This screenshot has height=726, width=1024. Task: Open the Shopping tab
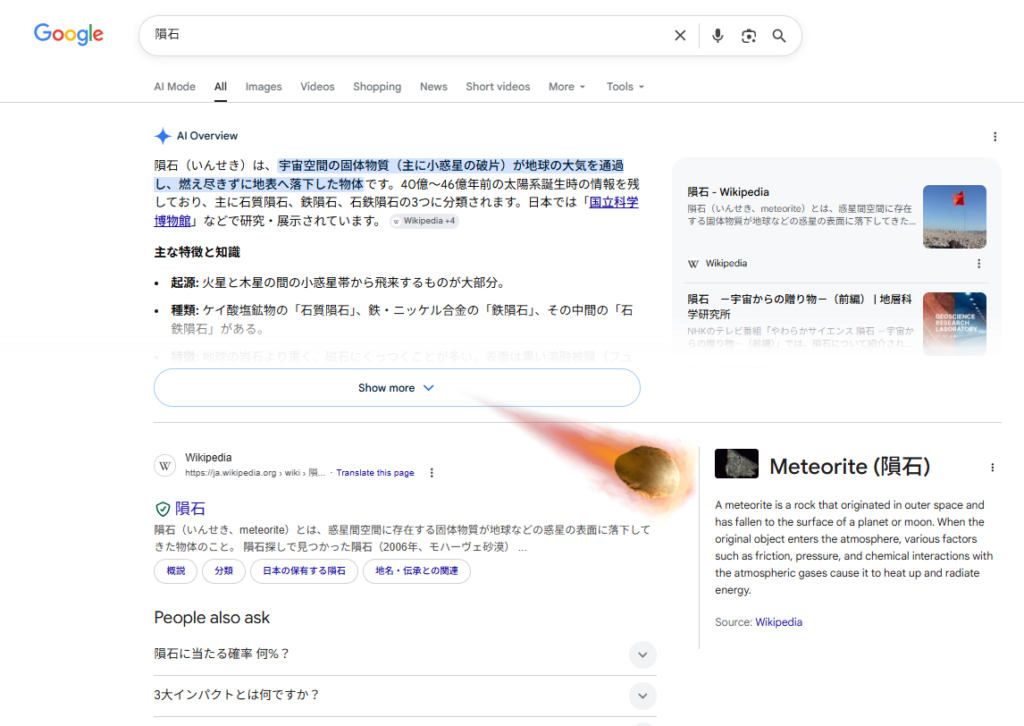[x=377, y=86]
